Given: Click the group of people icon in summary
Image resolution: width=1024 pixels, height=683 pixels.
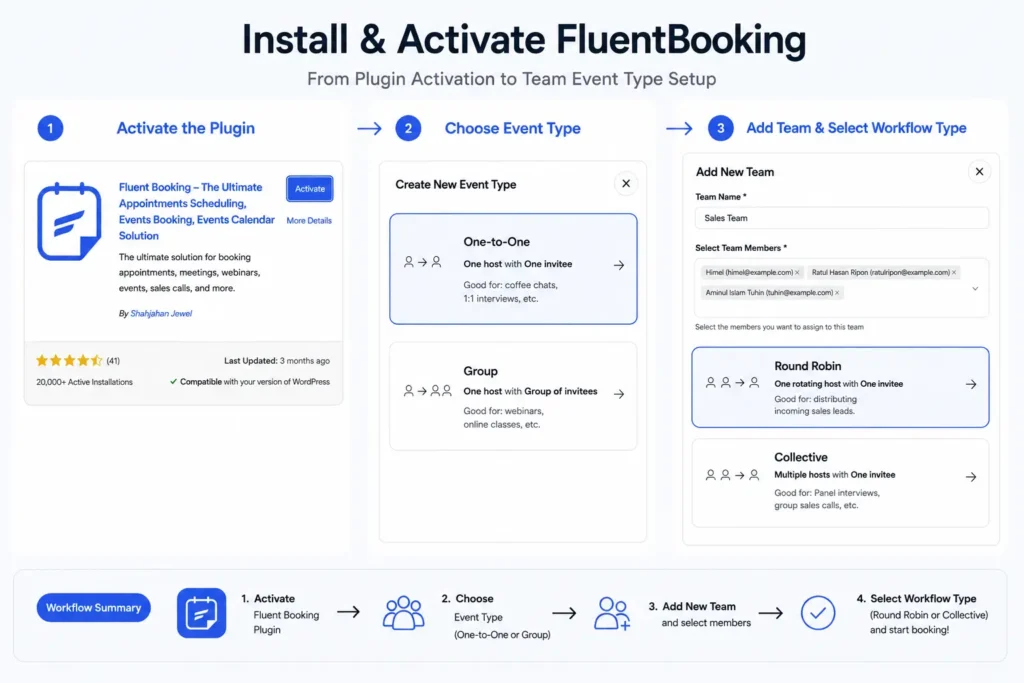Looking at the screenshot, I should click(403, 612).
